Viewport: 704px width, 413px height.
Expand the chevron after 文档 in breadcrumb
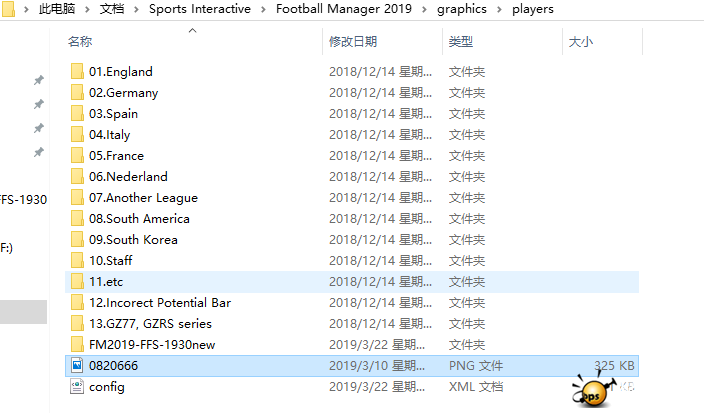[137, 9]
